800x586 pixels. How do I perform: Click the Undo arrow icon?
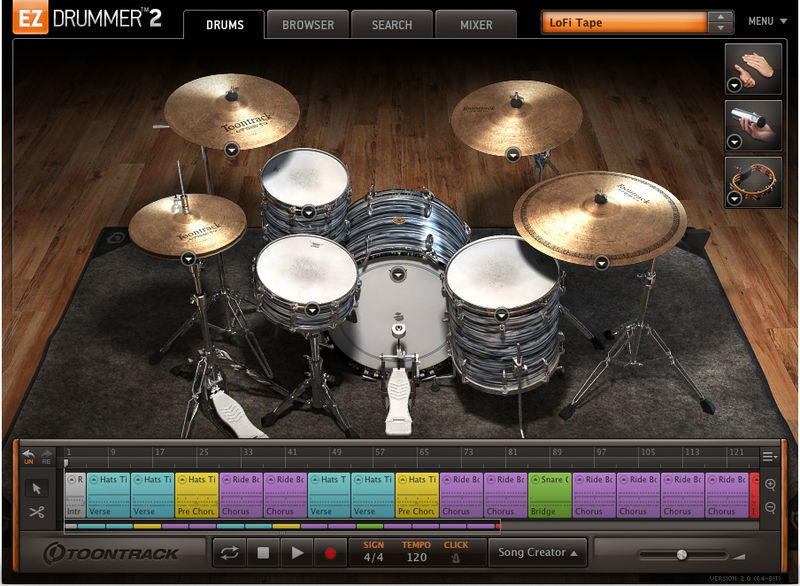click(29, 456)
